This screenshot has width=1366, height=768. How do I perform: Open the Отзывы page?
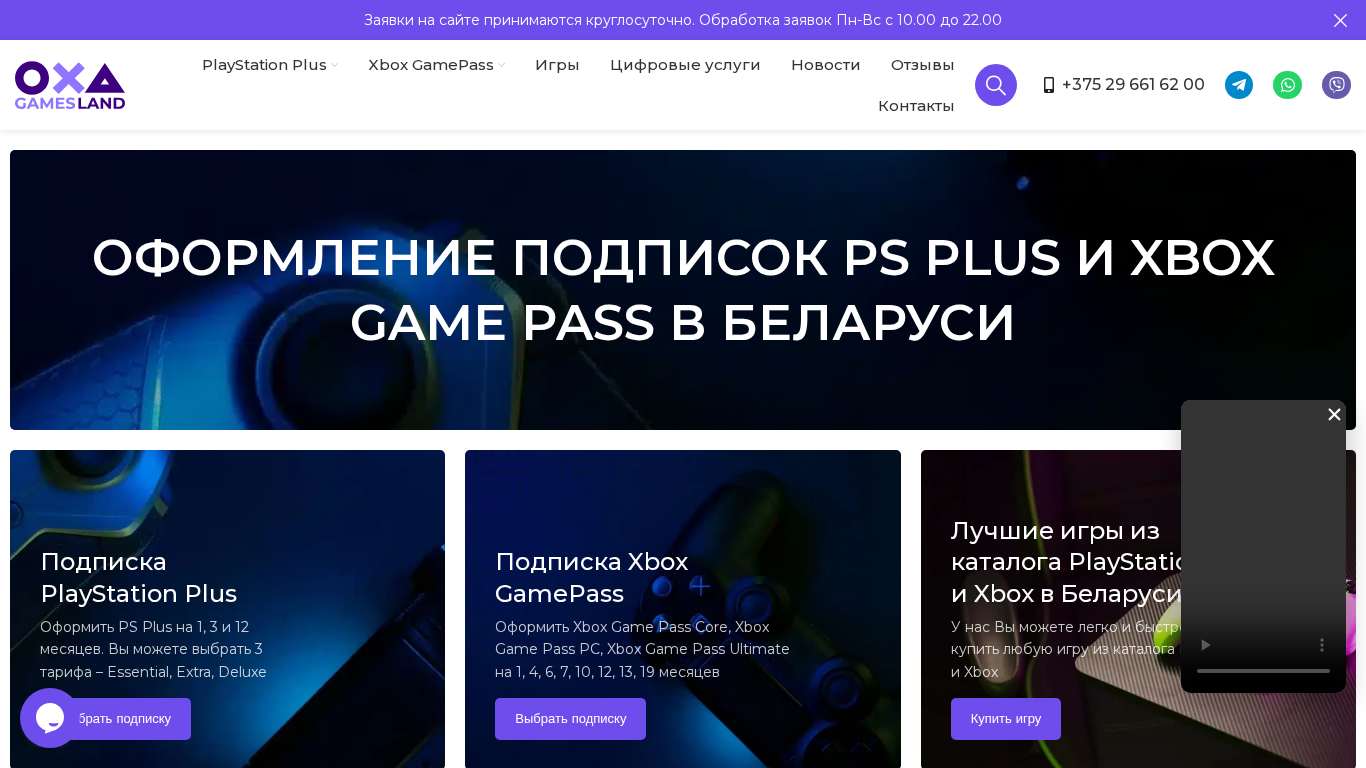pos(922,65)
